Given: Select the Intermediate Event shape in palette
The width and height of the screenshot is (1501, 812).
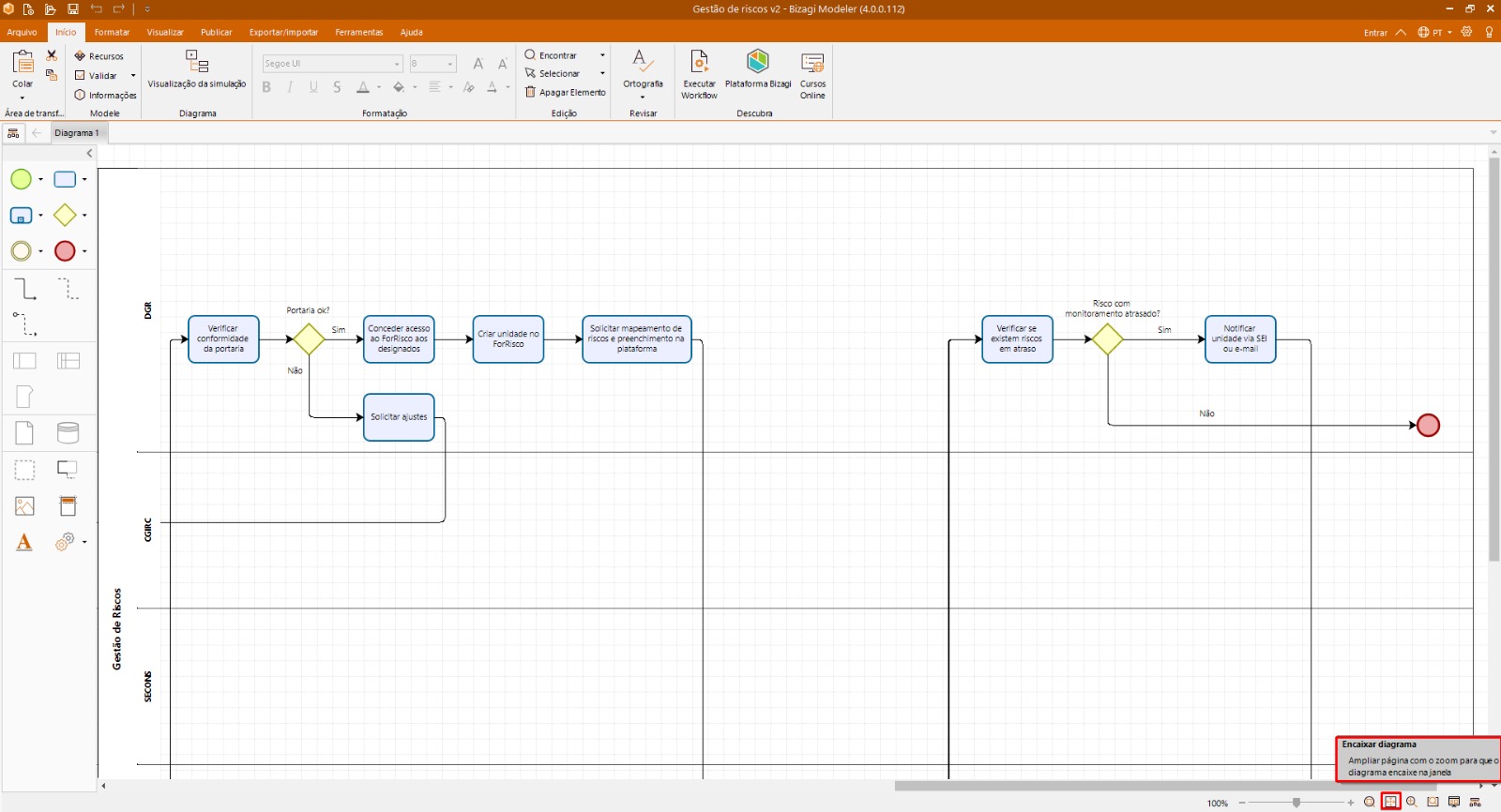Looking at the screenshot, I should tap(21, 251).
